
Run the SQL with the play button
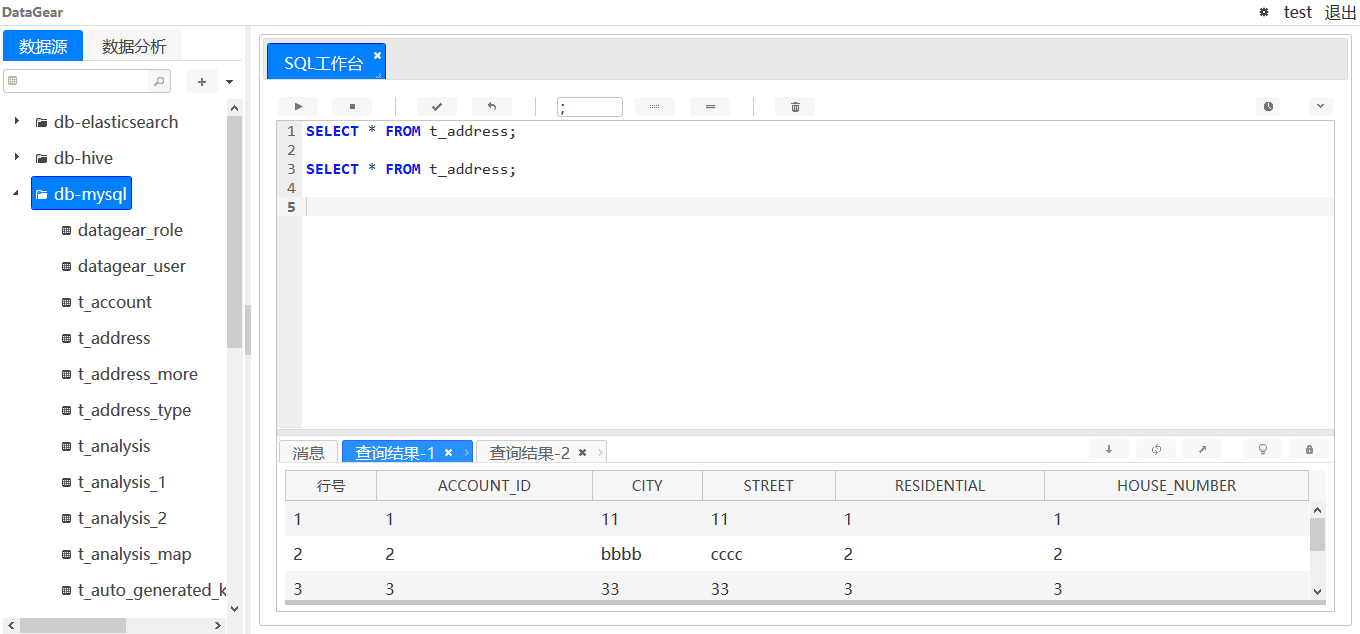pos(298,106)
